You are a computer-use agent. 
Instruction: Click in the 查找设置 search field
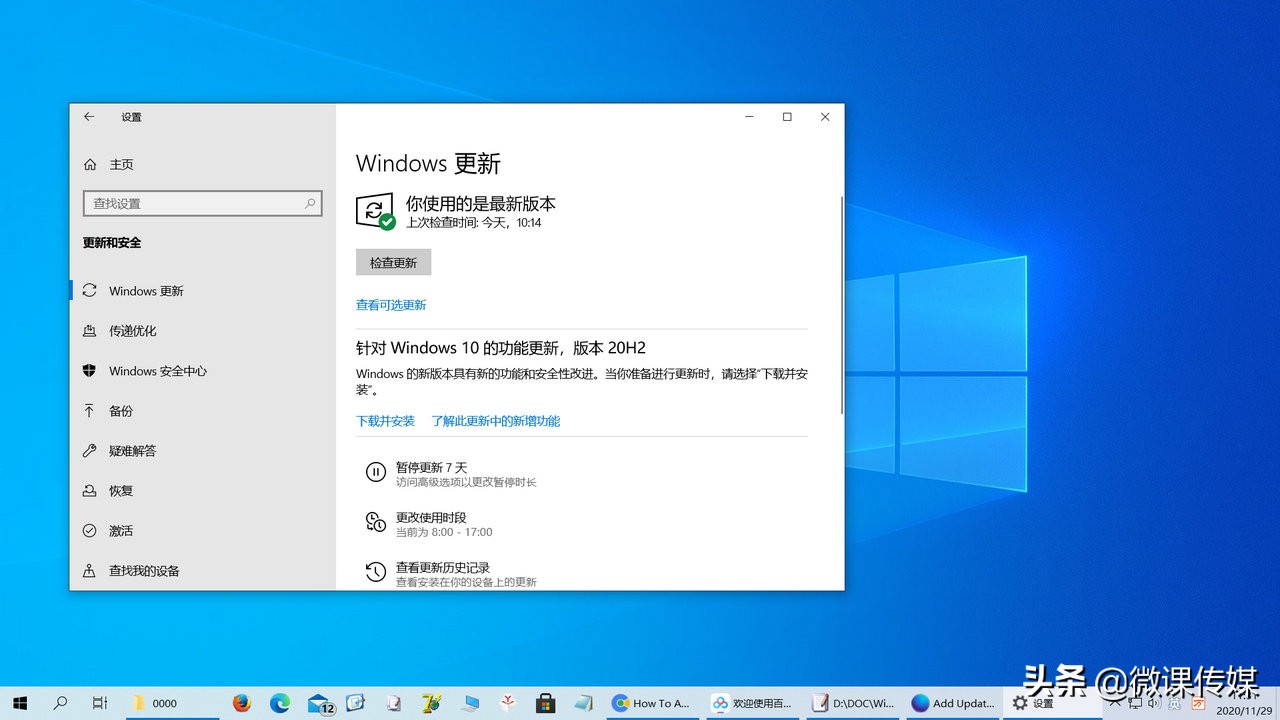click(x=195, y=203)
